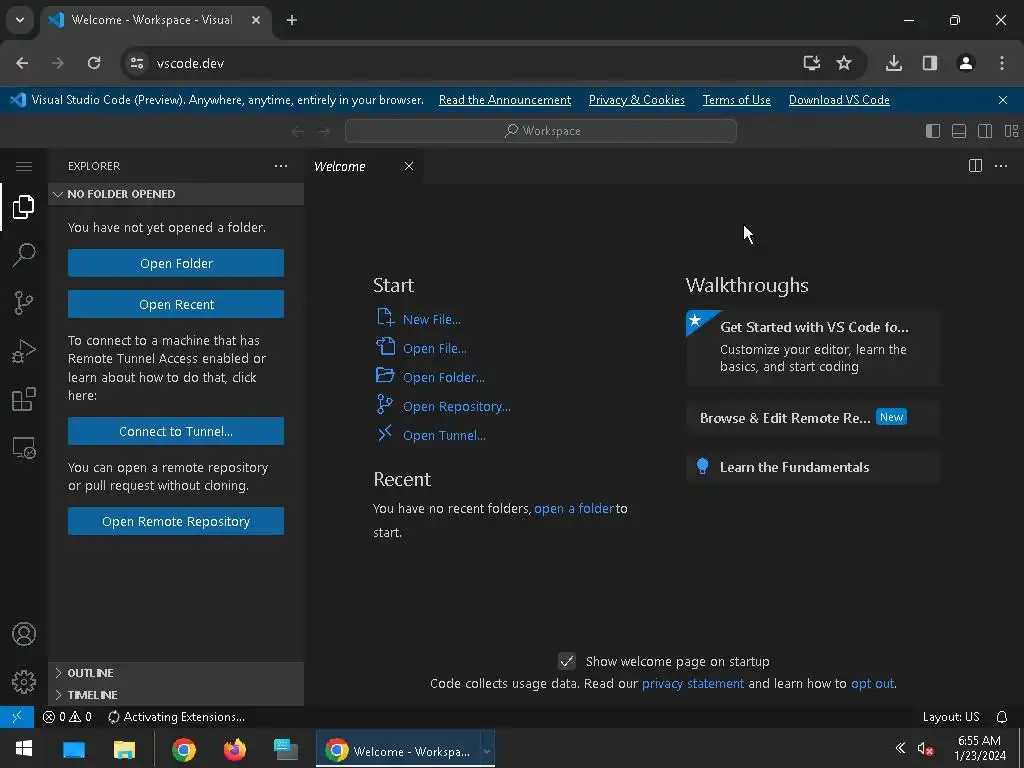Close the Welcome editor tab

point(409,166)
